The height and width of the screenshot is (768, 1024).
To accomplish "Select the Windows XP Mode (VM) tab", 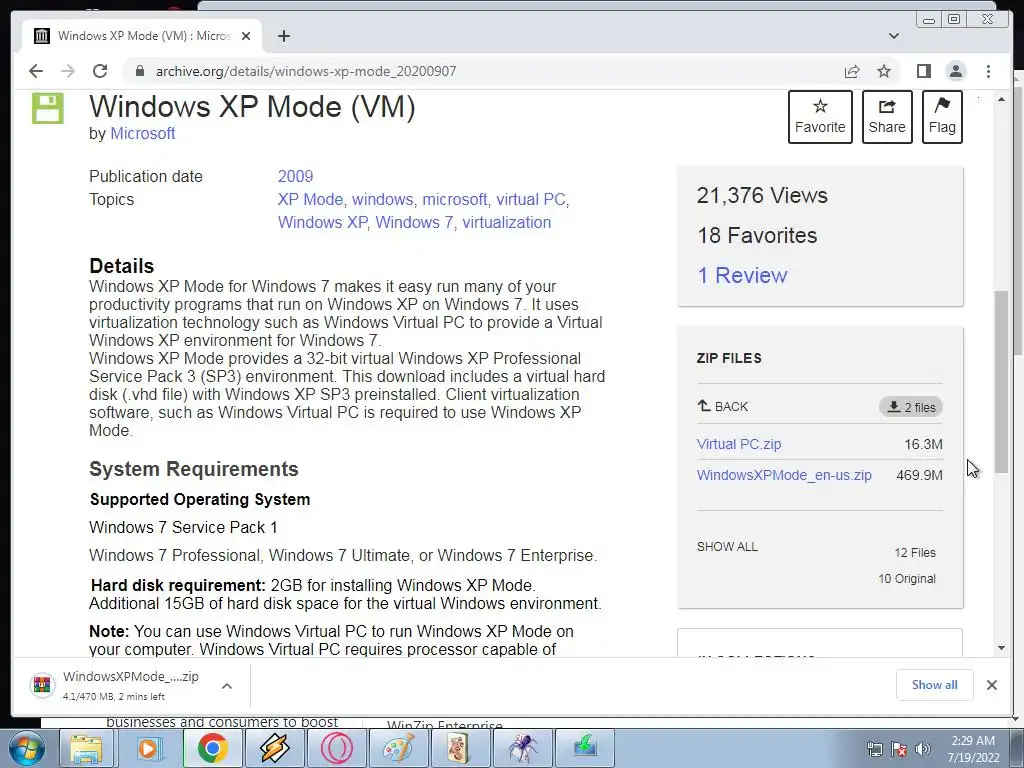I will (142, 36).
